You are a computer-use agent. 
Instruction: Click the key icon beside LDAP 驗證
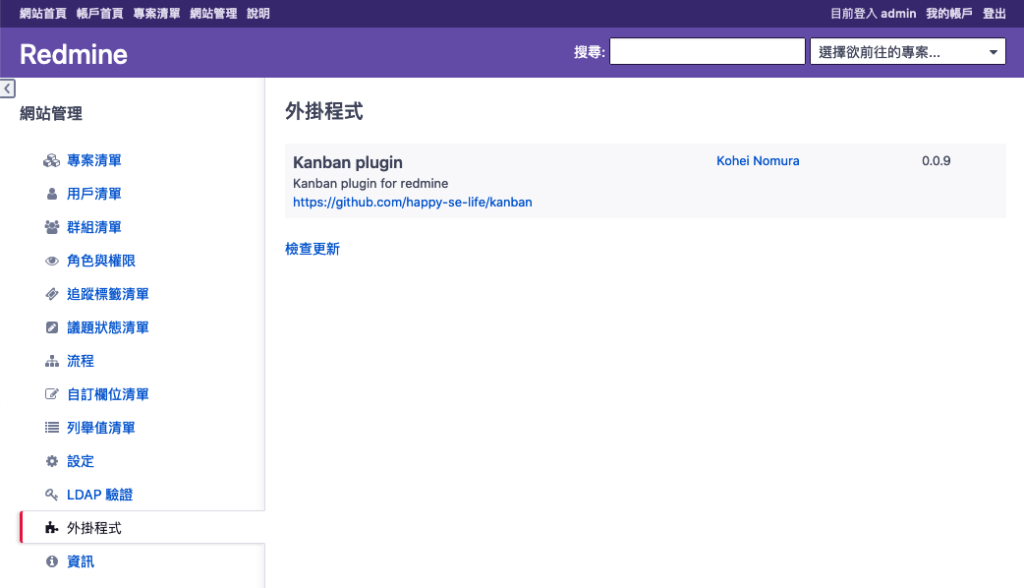pyautogui.click(x=52, y=495)
